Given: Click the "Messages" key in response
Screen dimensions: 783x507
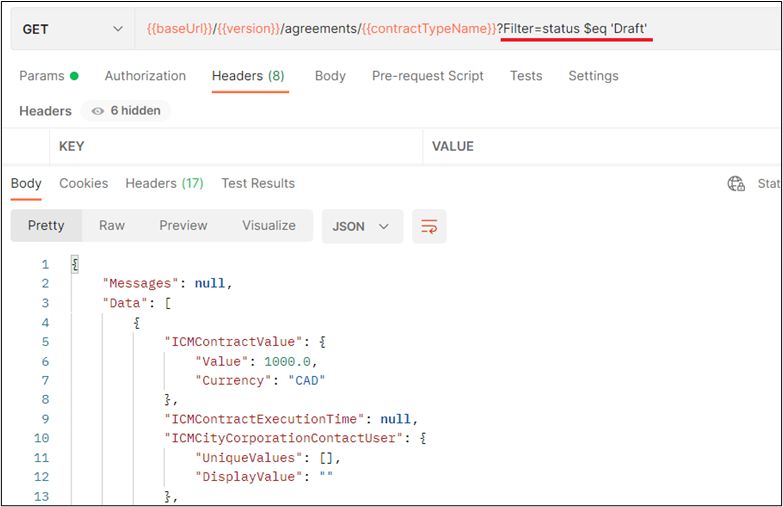Looking at the screenshot, I should (140, 284).
